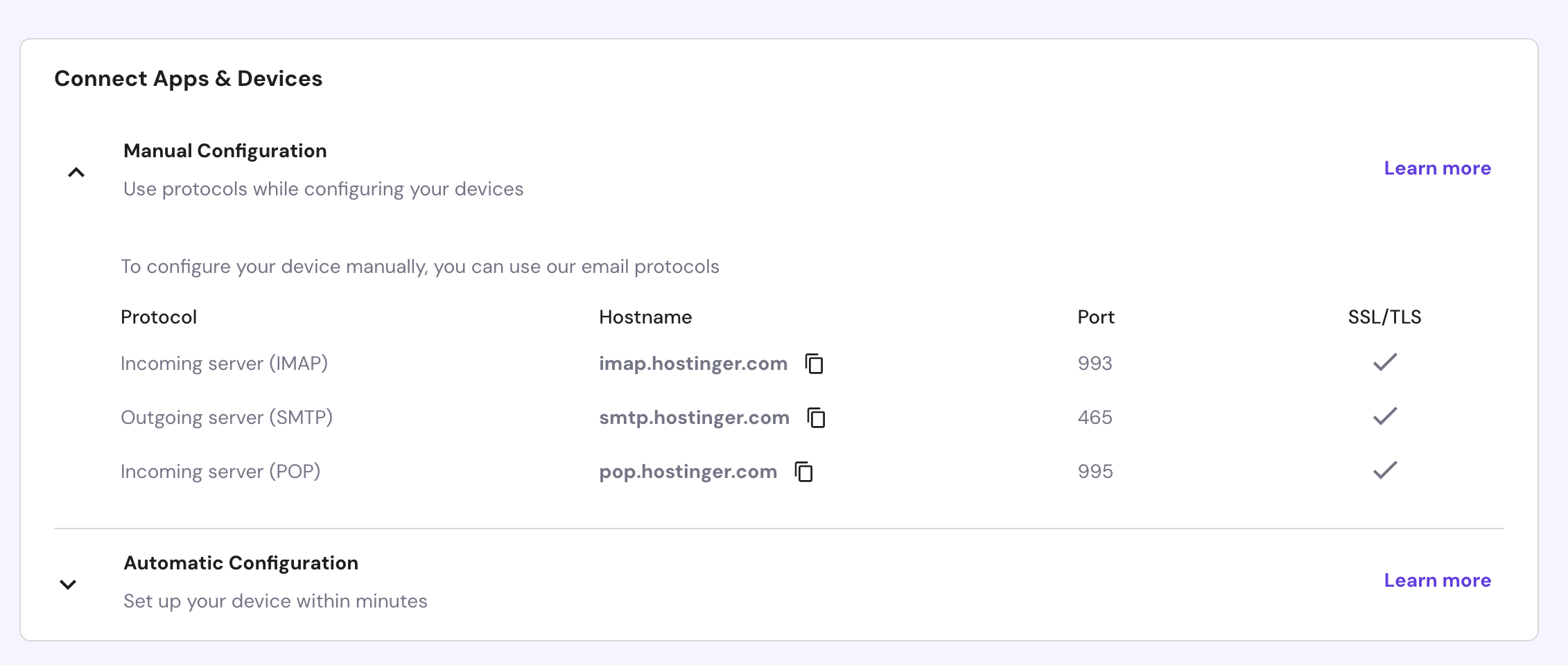Open Learn more for Manual Configuration
The image size is (1568, 665).
[x=1437, y=168]
